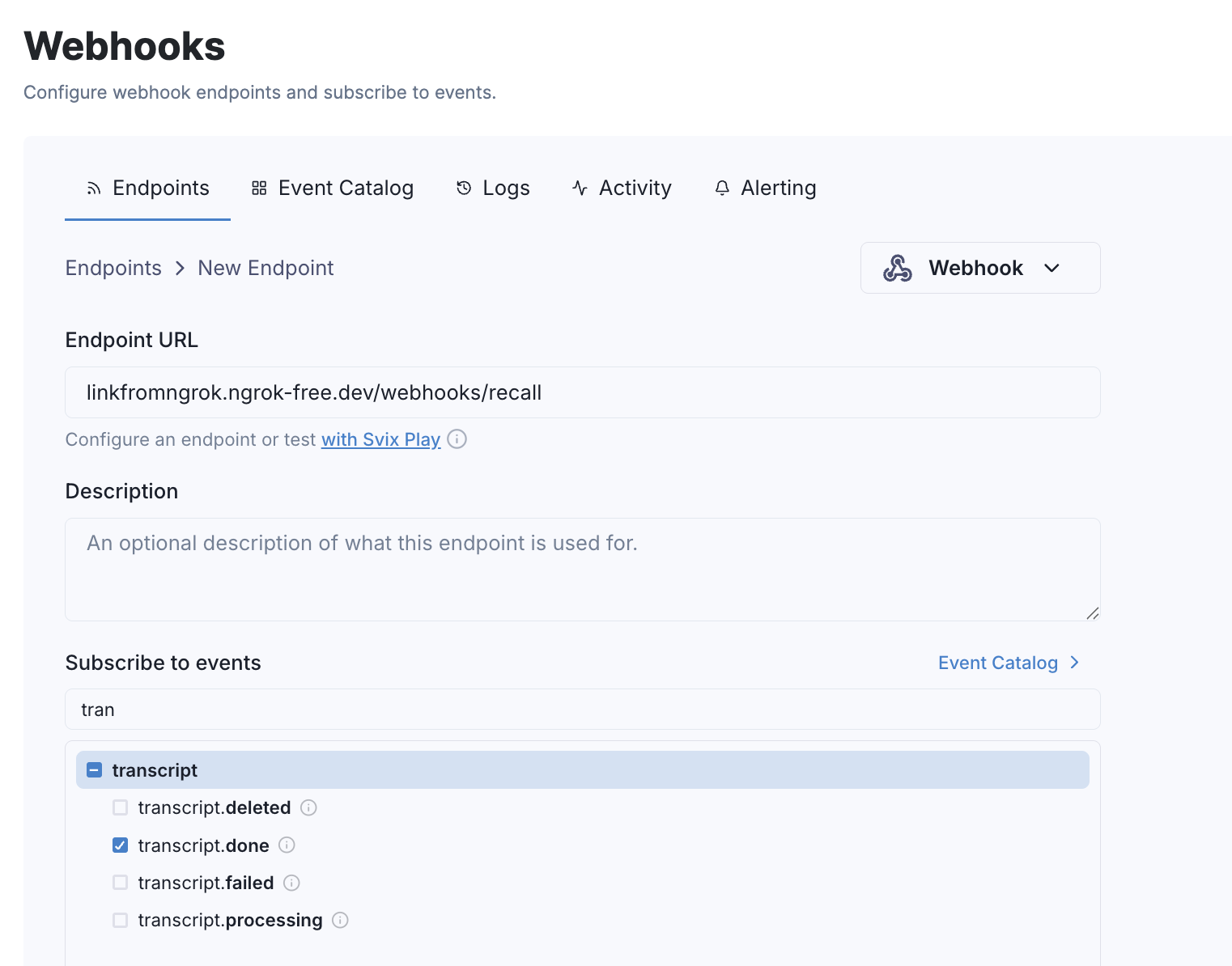
Task: Click the Endpoint URL input field
Action: (x=583, y=392)
